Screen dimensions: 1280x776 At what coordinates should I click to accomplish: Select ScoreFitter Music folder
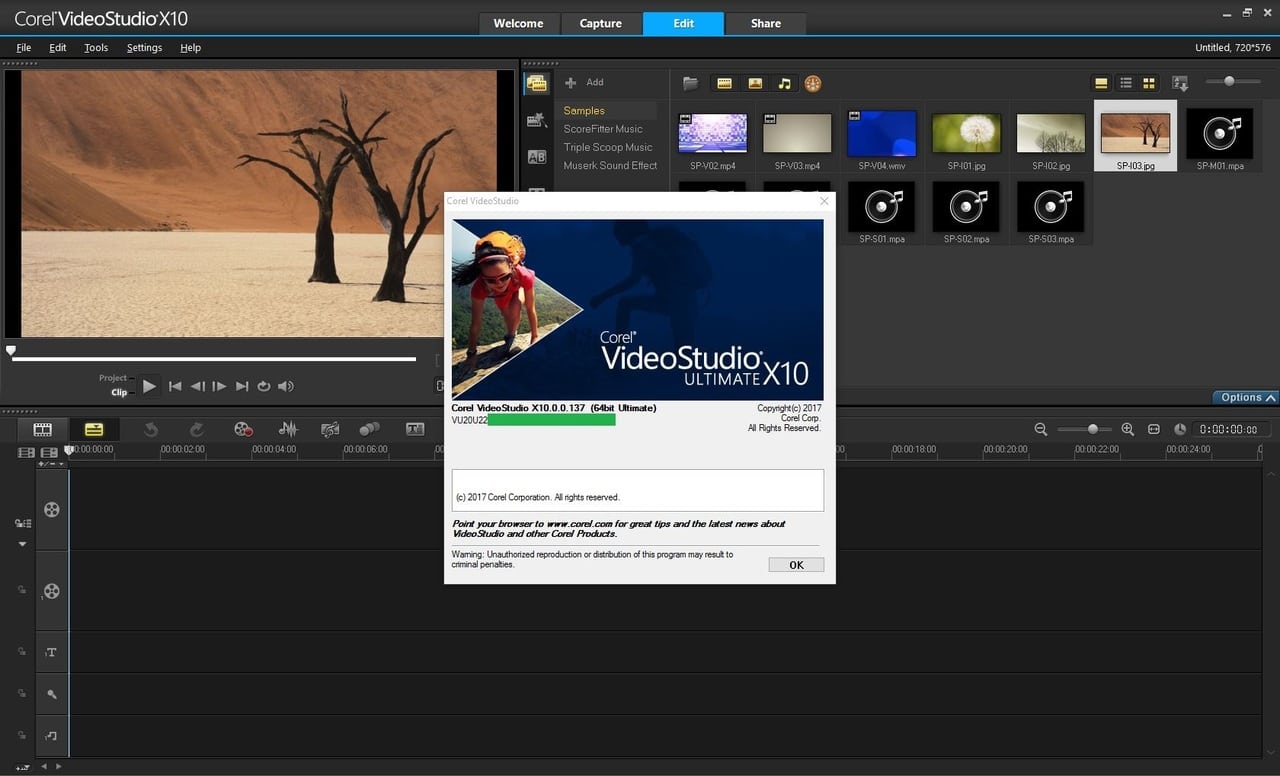point(603,129)
